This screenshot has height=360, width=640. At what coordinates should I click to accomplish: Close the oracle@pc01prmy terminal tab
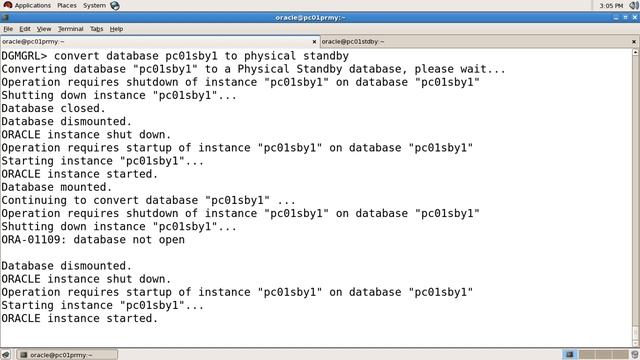(x=314, y=42)
